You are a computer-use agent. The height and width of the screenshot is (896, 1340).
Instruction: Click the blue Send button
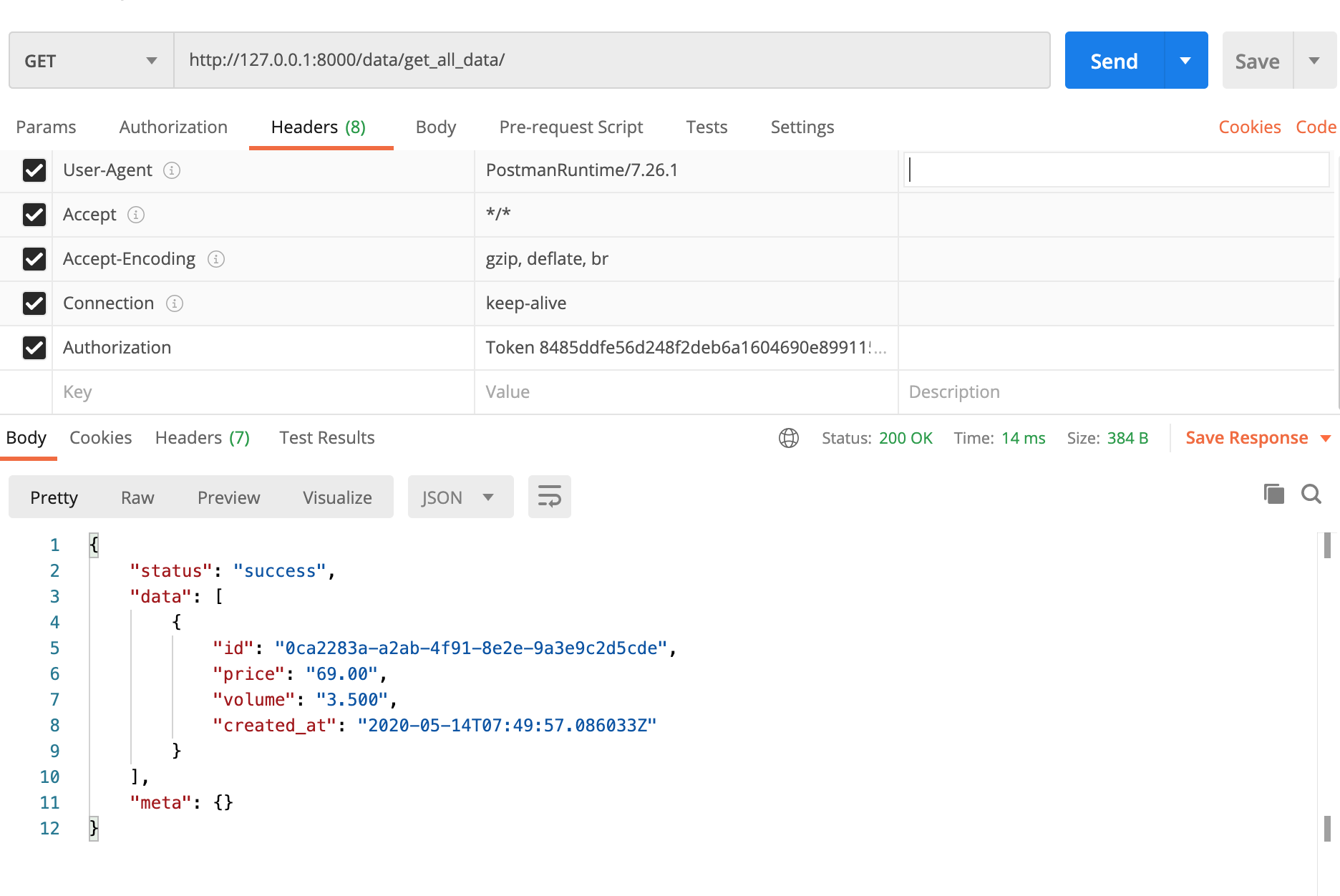1114,61
